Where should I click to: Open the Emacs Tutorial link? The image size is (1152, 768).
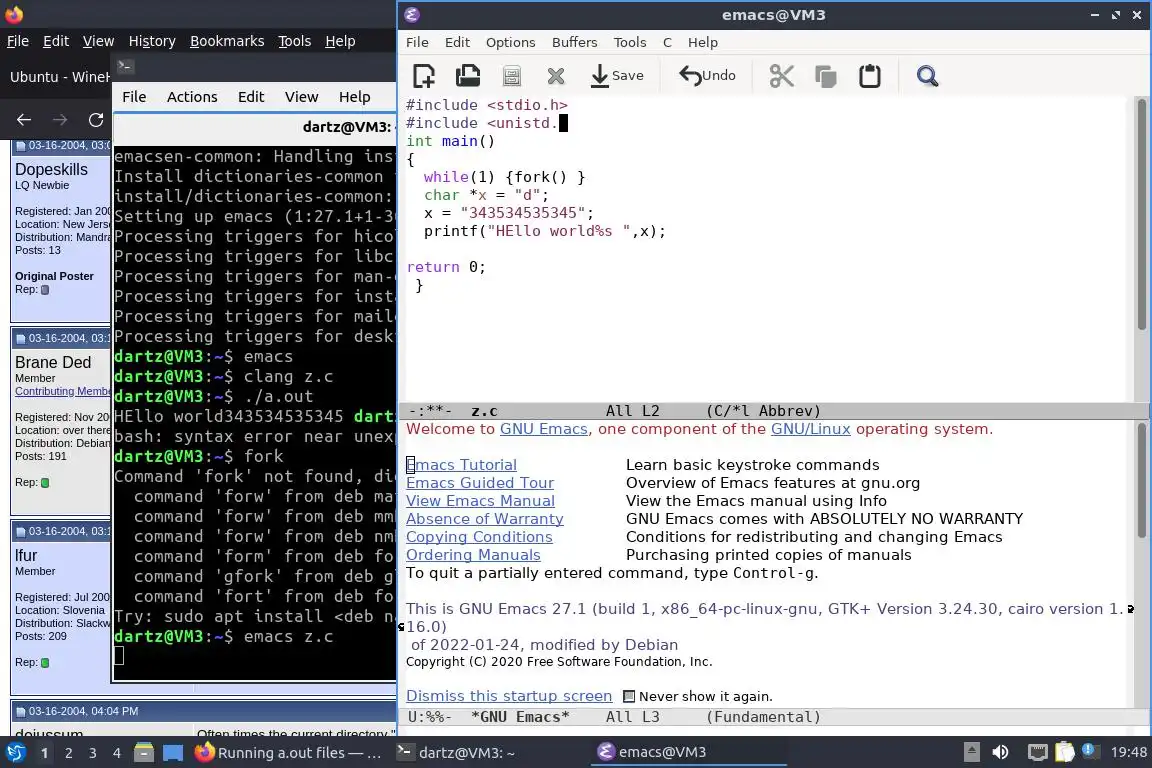point(461,465)
